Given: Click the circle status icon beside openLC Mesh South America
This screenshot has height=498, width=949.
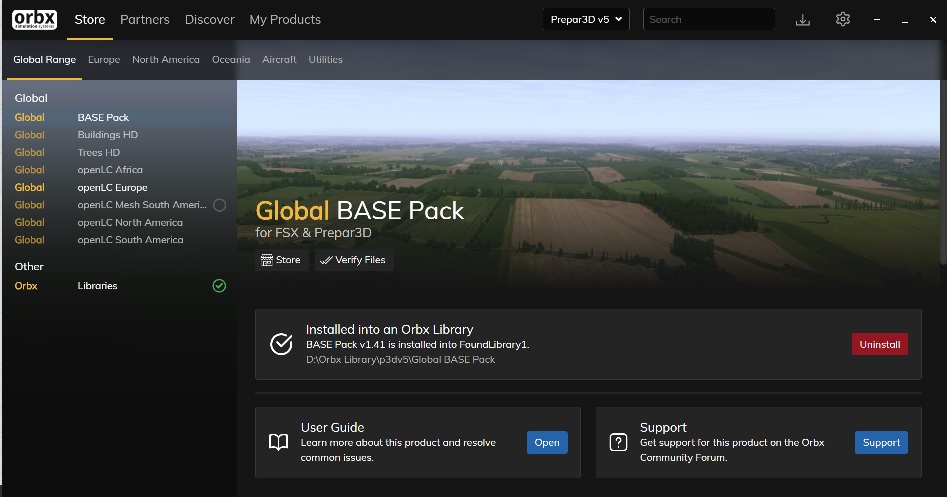Looking at the screenshot, I should coord(220,205).
